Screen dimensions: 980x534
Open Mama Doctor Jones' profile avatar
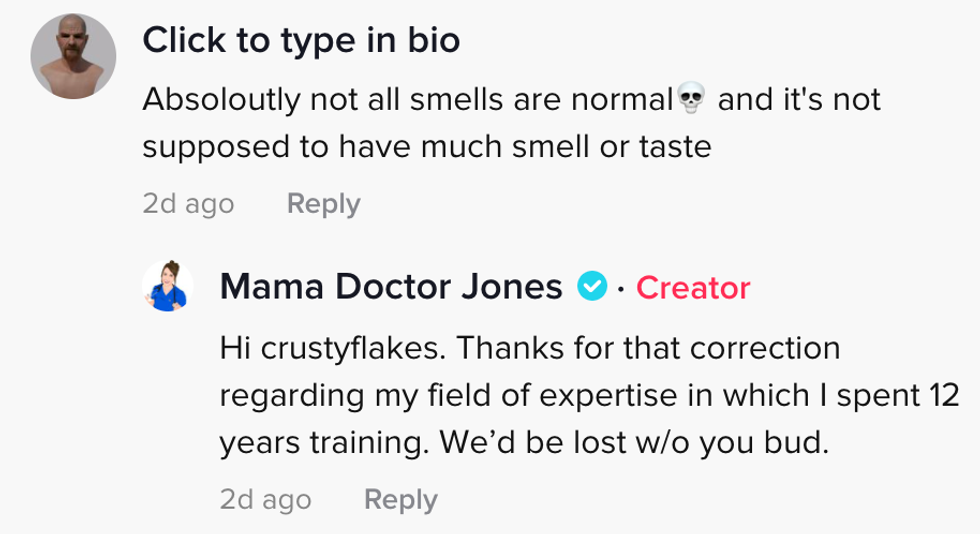point(168,286)
